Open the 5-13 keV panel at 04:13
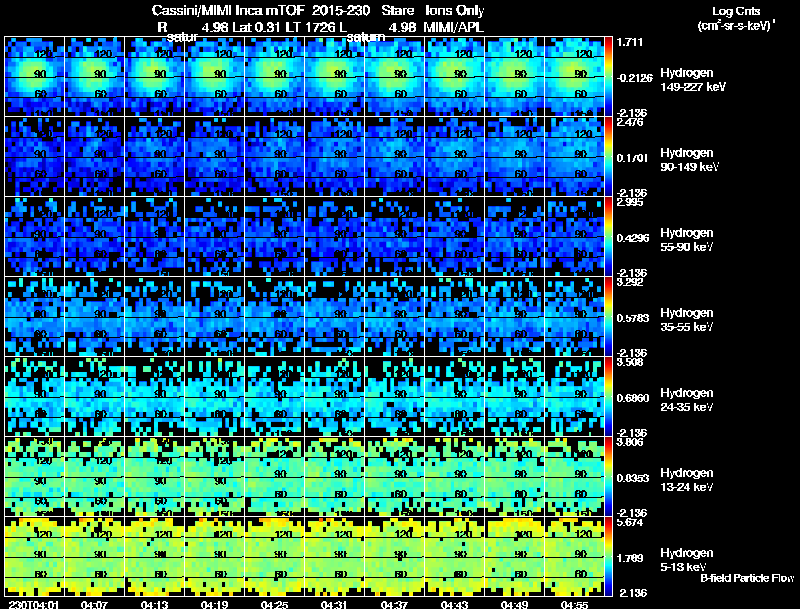 (155, 556)
